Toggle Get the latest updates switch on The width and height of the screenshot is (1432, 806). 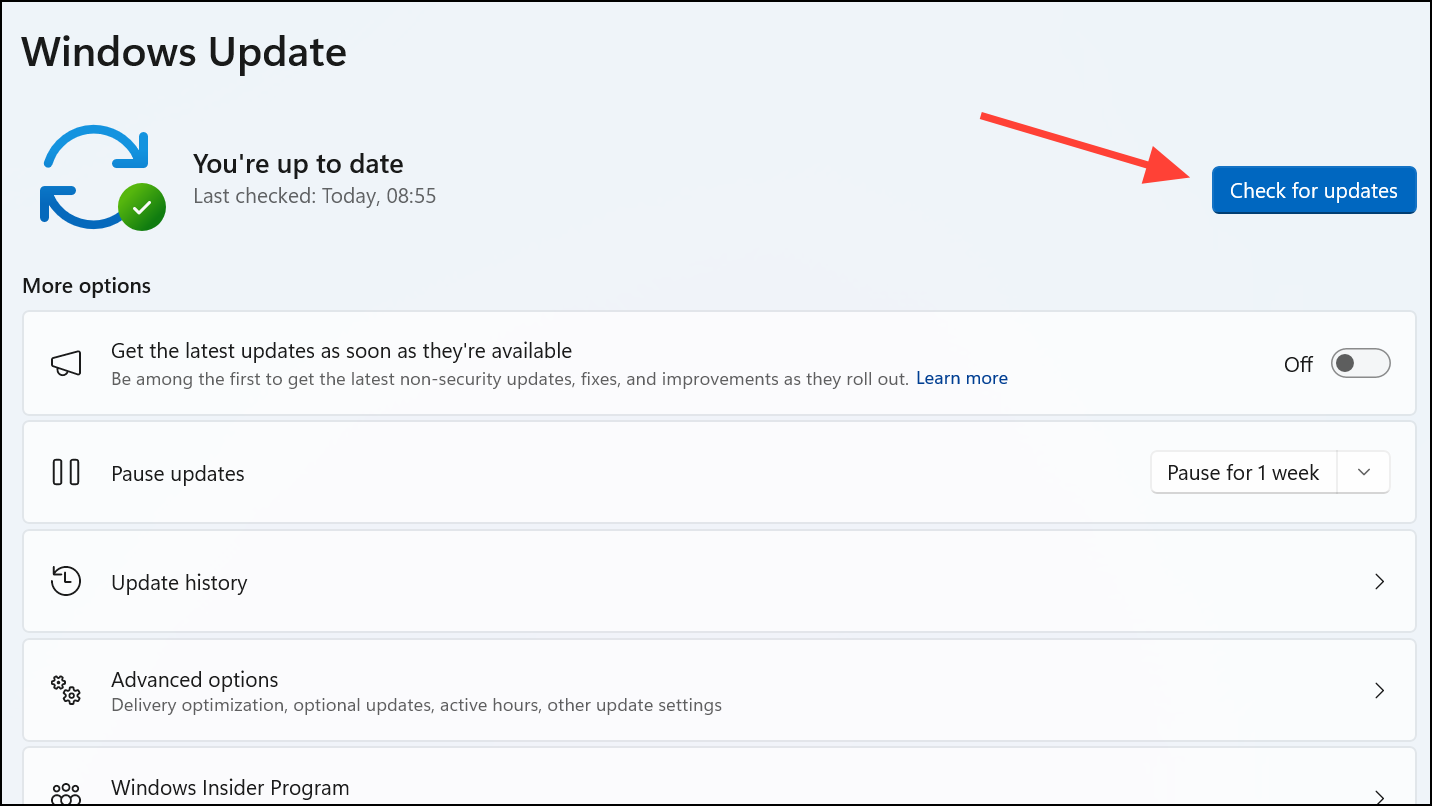coord(1360,364)
